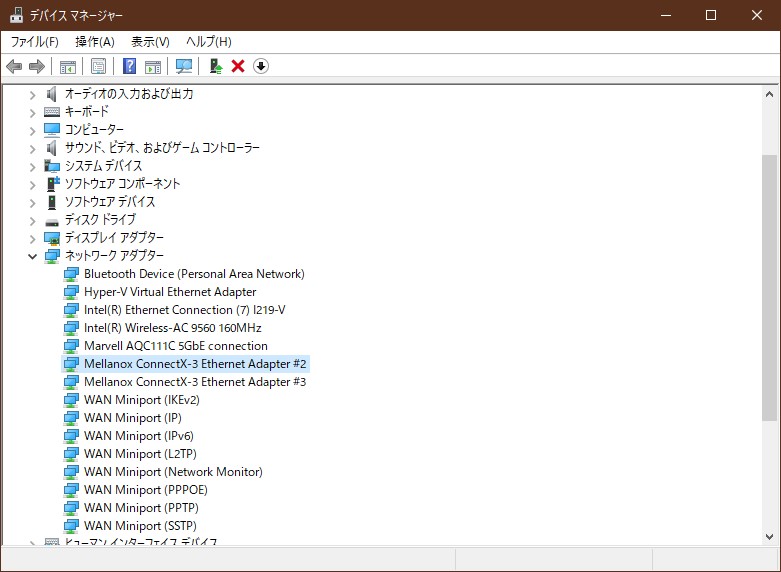Screen dimensions: 781x572
Task: Select Marvell AQC111C 5GbE connection label
Action: tap(175, 345)
